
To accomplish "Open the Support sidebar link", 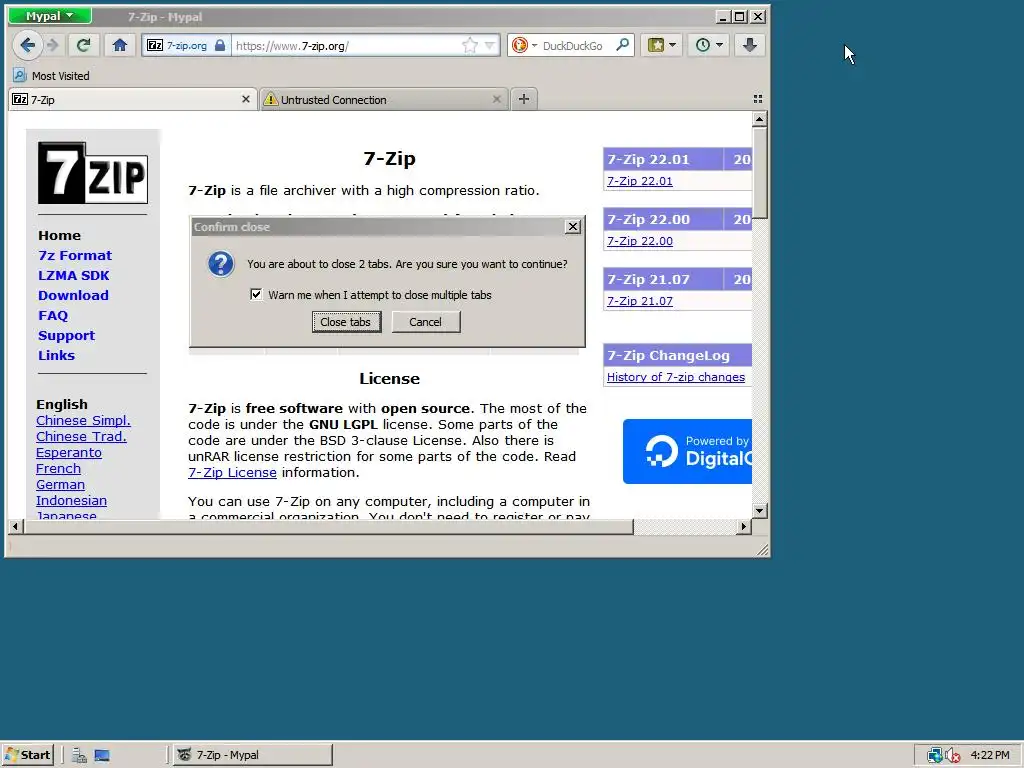I will tap(66, 336).
